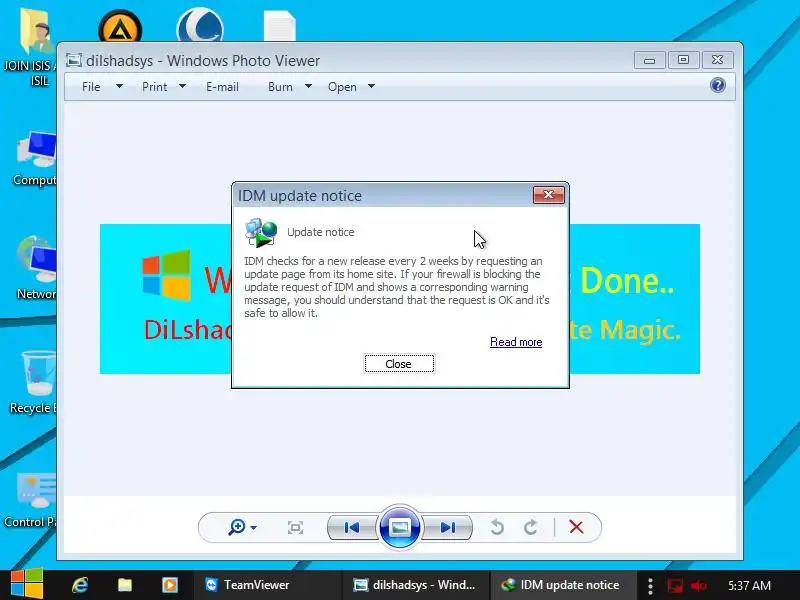
Task: Open the zoom magnifier control
Action: click(x=237, y=527)
